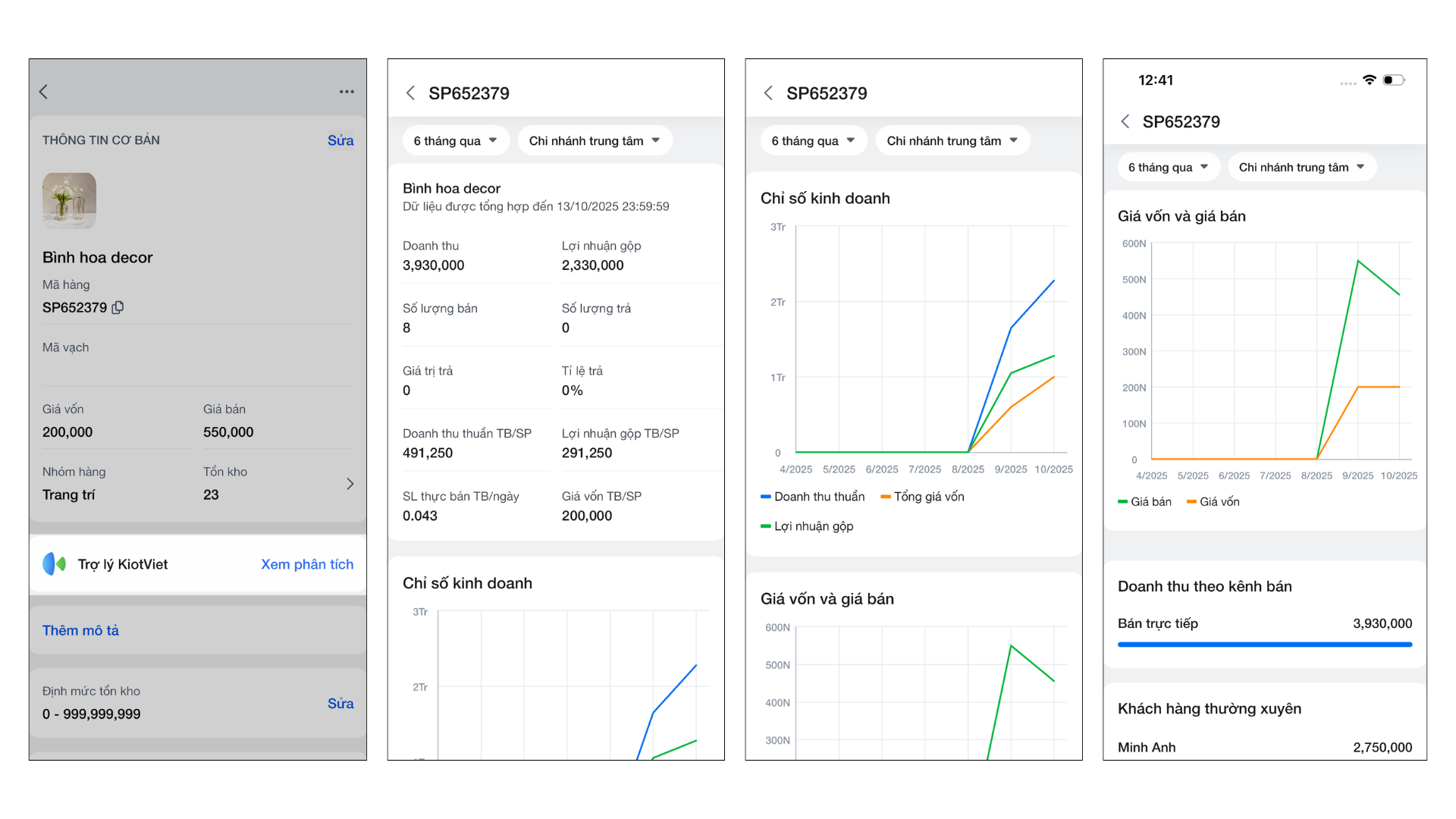This screenshot has height=819, width=1456.
Task: Open '6 tháng qua' dropdown above Bình hoa decor summary
Action: (x=455, y=141)
